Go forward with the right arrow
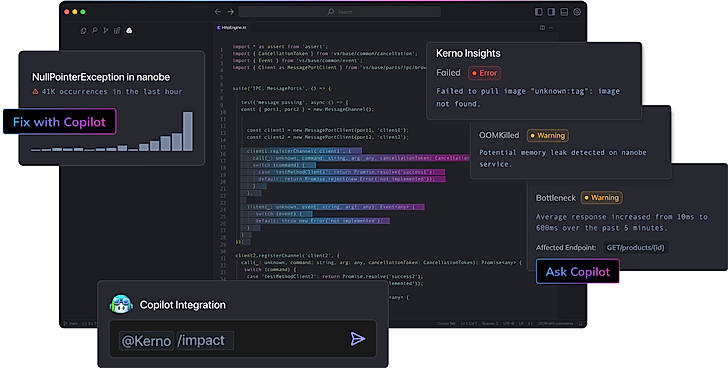Viewport: 728px width, 368px height. (x=231, y=12)
